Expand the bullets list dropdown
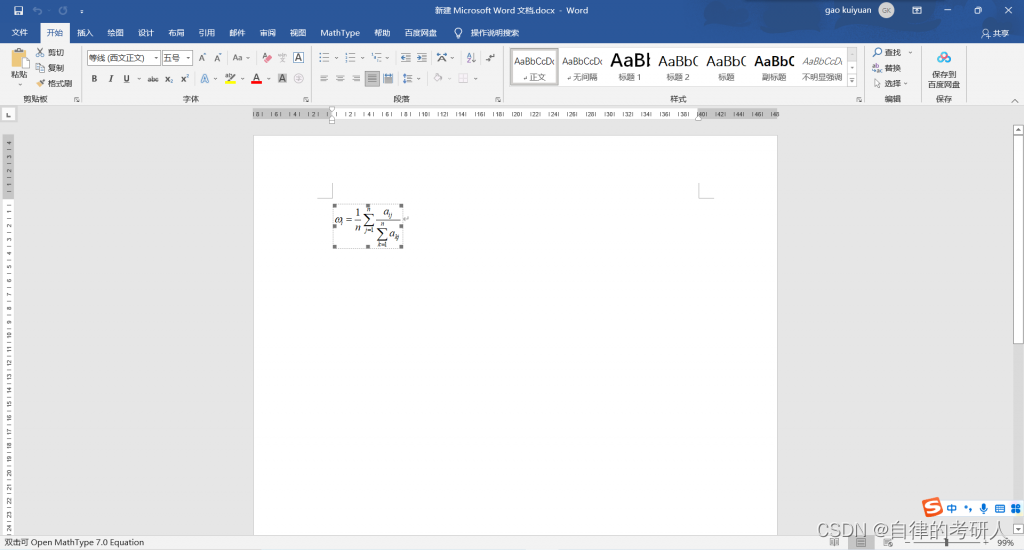The height and width of the screenshot is (550, 1024). pyautogui.click(x=336, y=58)
